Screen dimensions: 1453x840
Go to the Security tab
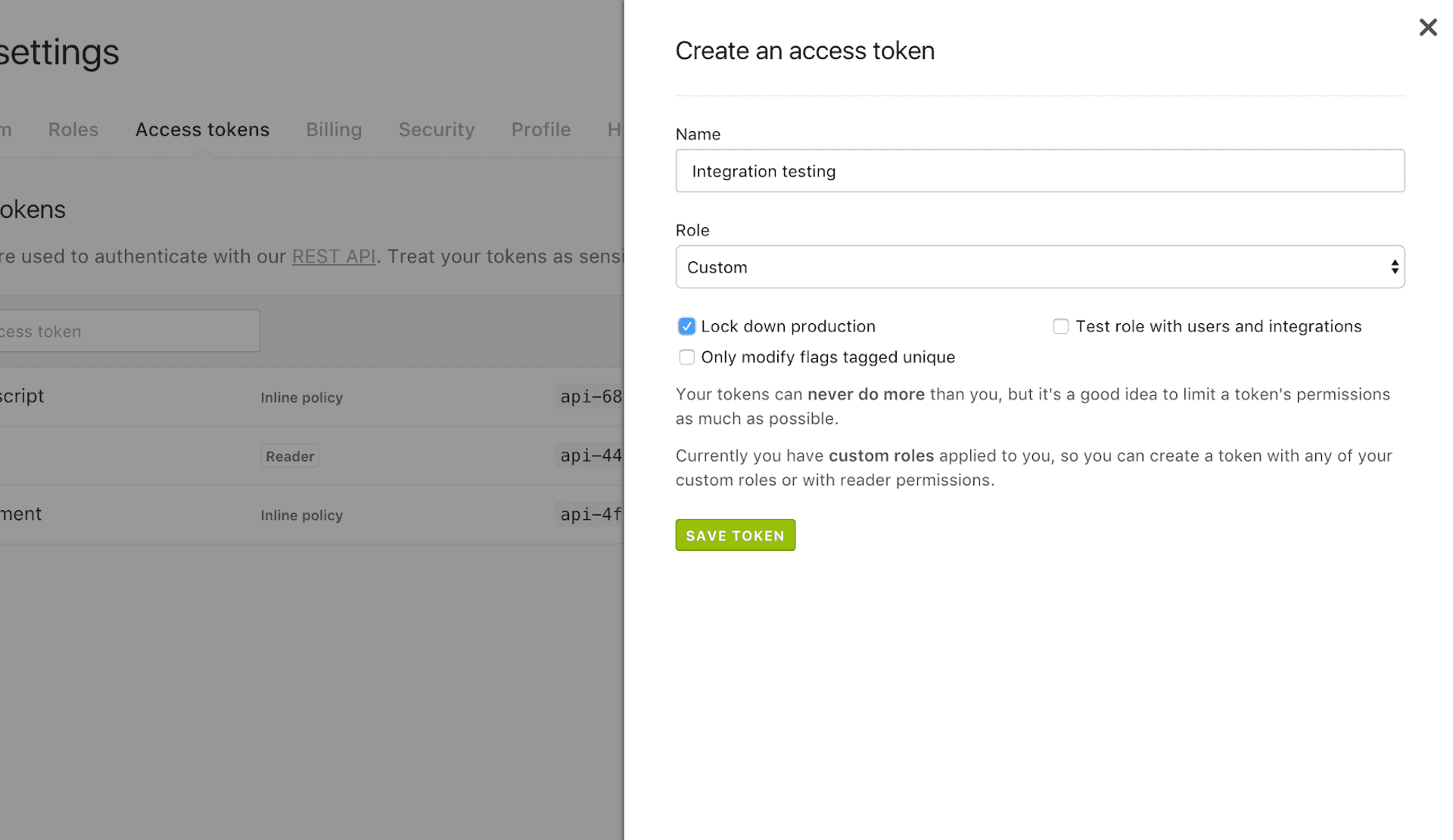437,129
